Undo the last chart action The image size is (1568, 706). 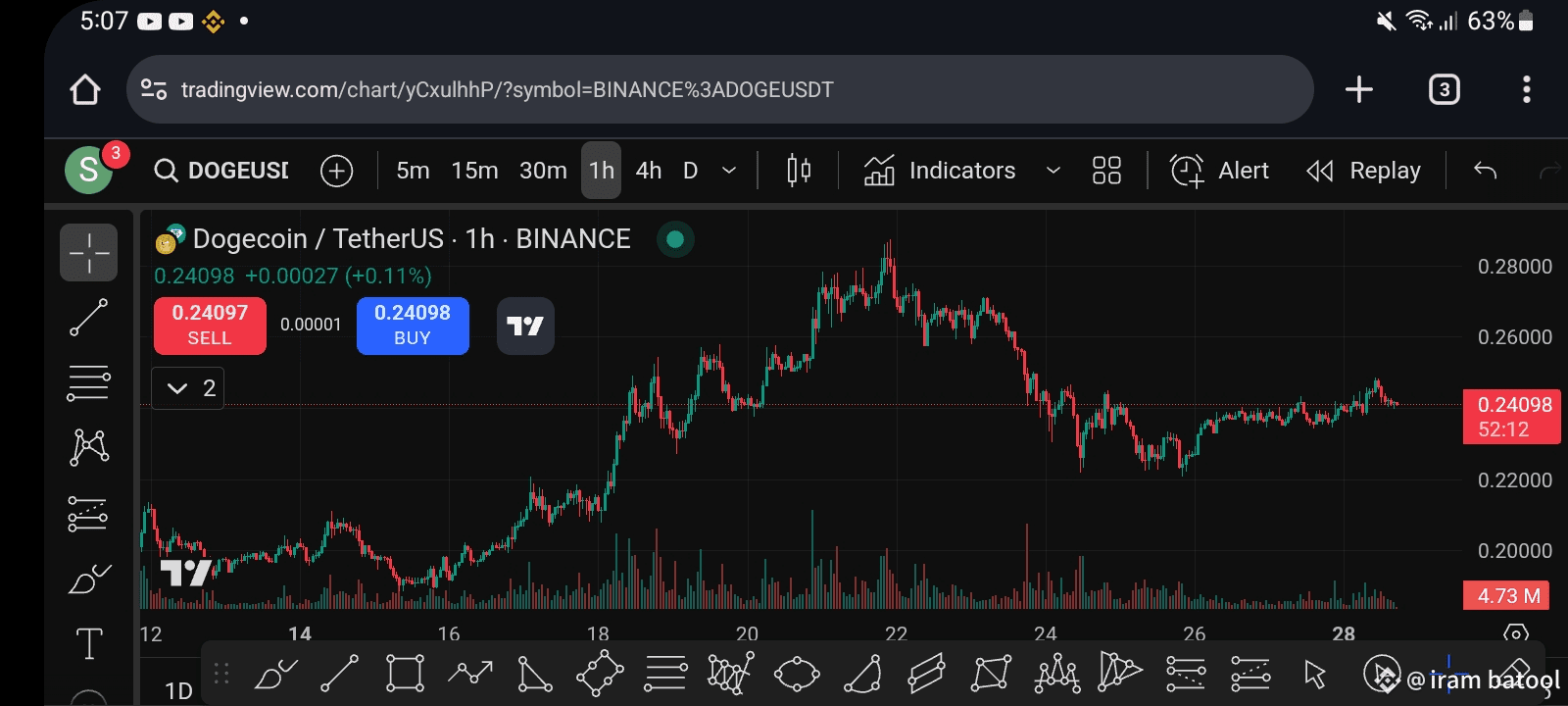coord(1486,171)
